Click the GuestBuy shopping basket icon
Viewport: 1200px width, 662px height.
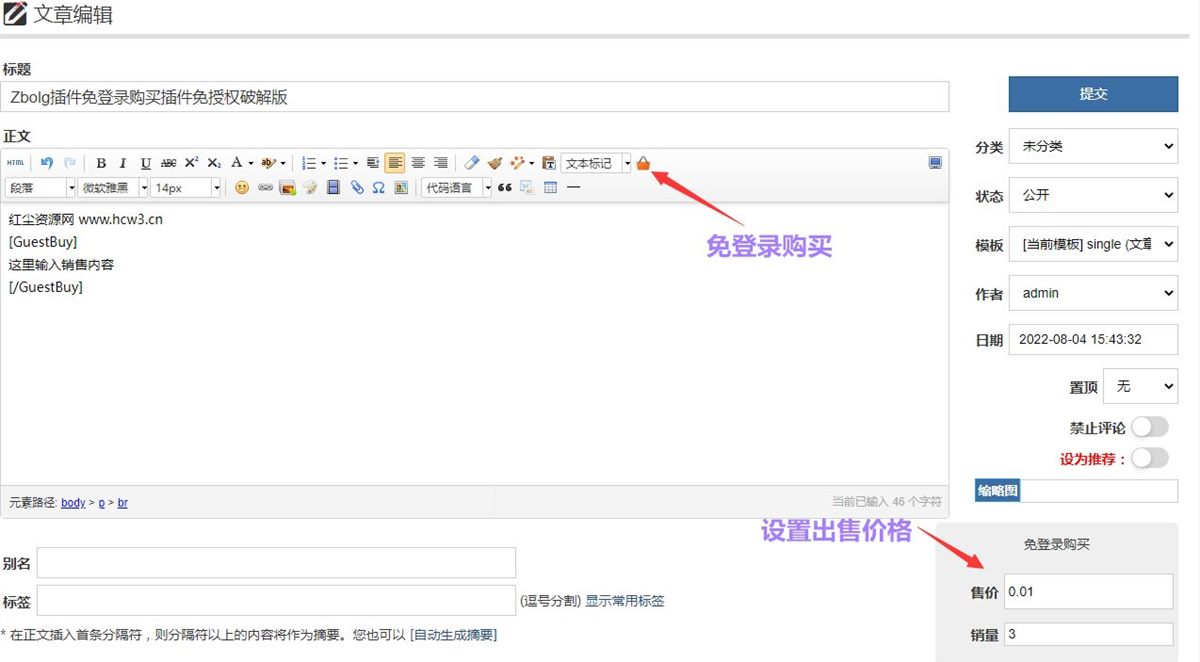pos(643,163)
